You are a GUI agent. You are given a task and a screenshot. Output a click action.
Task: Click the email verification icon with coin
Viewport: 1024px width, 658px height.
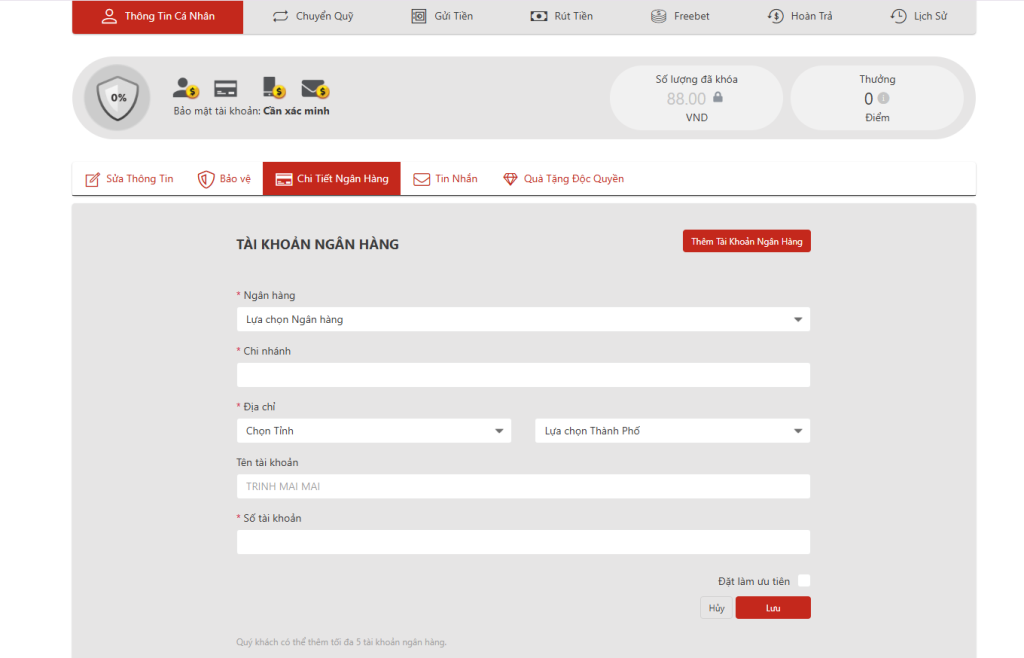(x=315, y=88)
